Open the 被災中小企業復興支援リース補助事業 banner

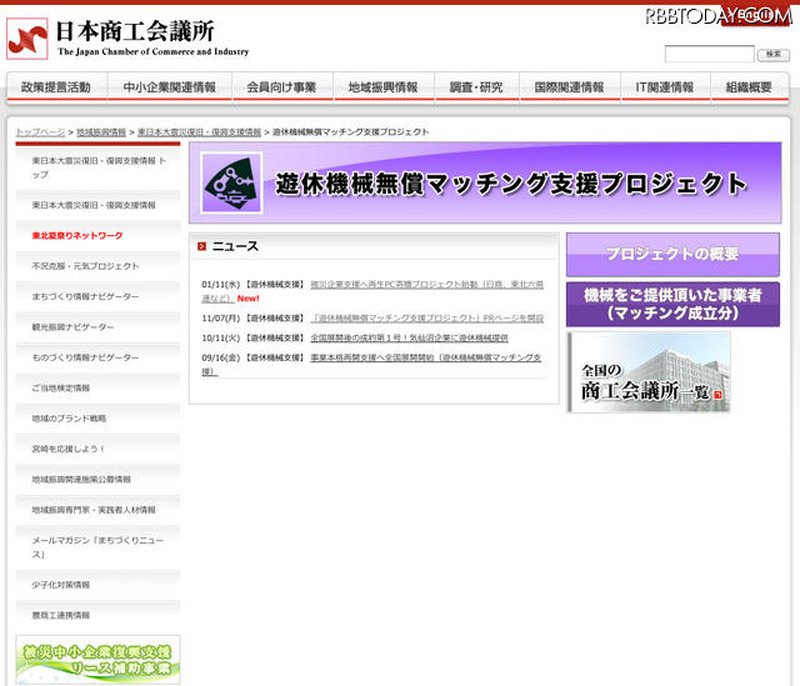pos(98,659)
